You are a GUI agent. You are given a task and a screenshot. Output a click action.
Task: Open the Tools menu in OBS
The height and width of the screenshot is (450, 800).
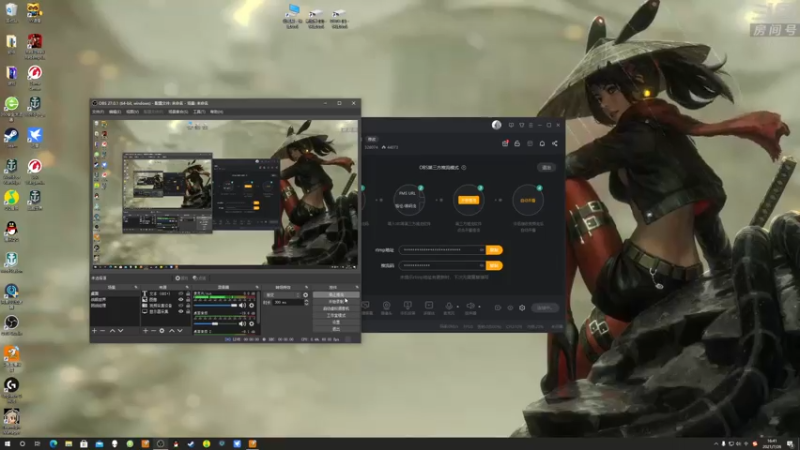point(199,111)
